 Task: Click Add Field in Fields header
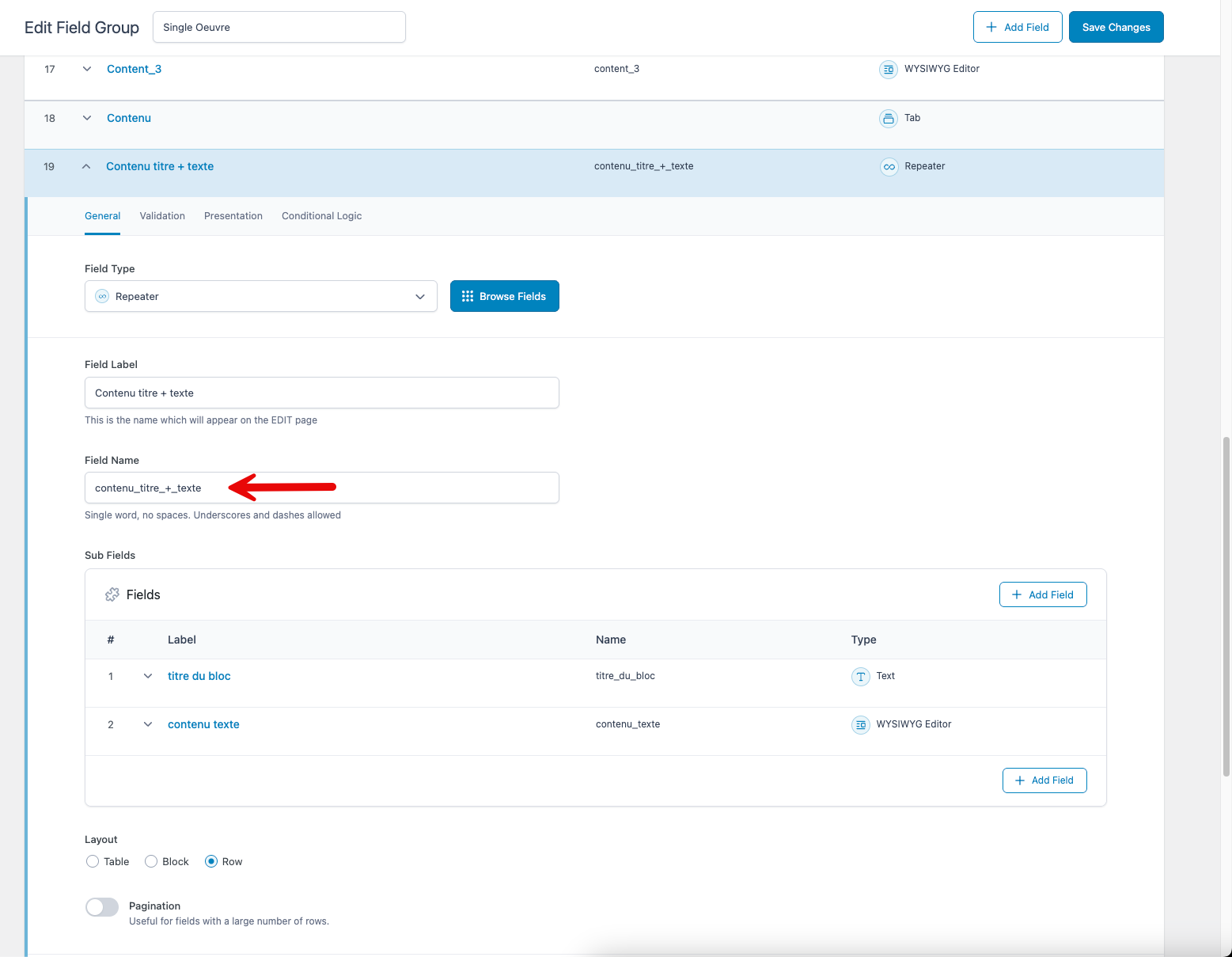1043,594
